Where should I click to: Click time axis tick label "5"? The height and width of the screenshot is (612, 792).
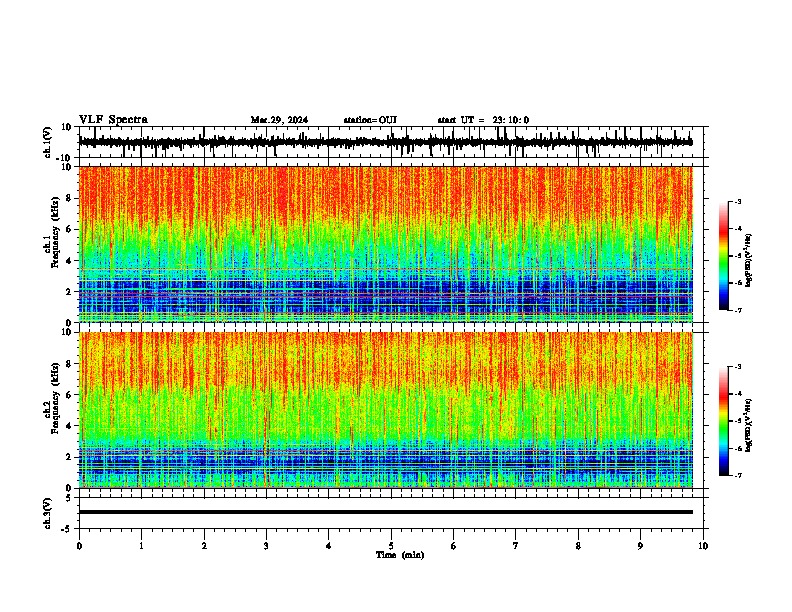[391, 546]
